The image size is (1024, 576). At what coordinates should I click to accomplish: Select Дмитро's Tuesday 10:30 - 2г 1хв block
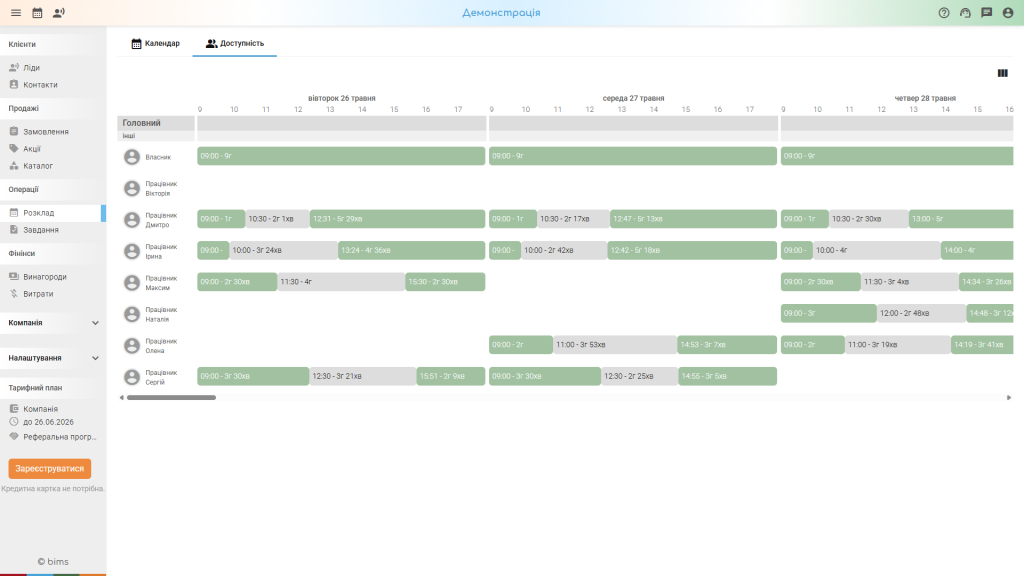pos(277,219)
